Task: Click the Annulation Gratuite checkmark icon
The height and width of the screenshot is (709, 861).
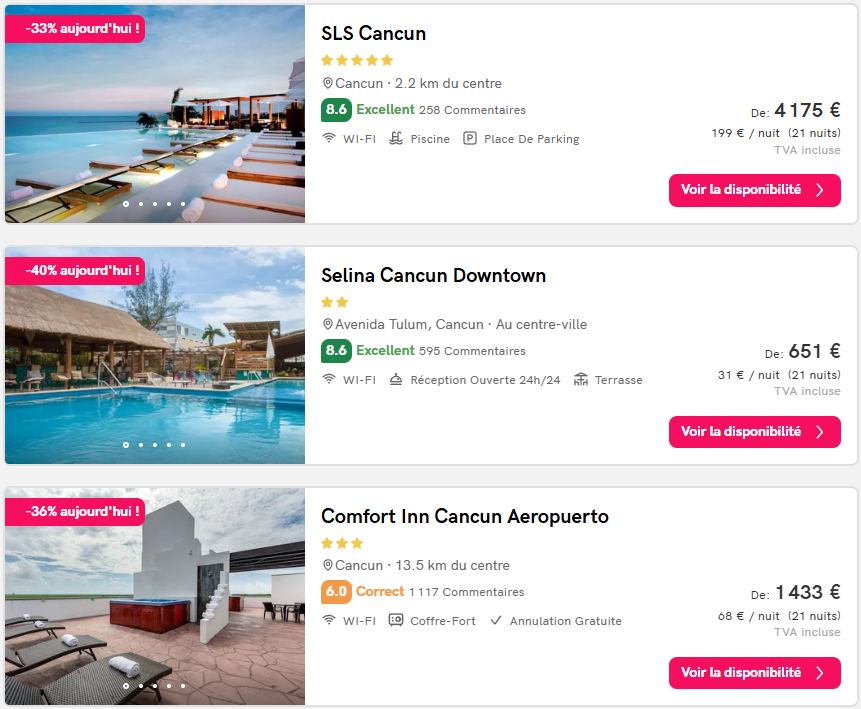Action: click(496, 621)
